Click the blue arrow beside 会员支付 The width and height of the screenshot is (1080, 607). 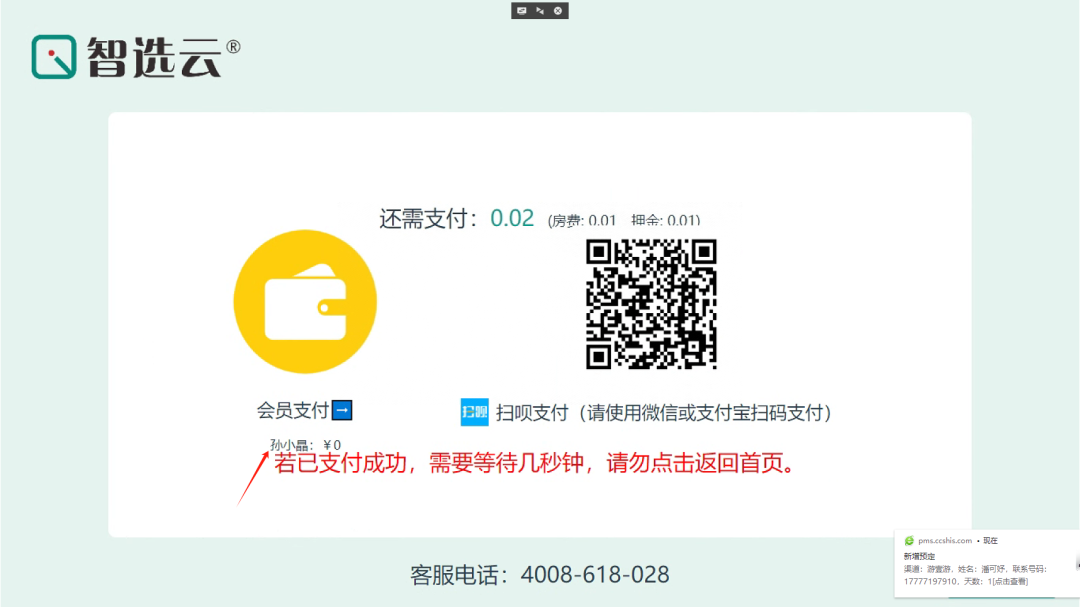click(342, 410)
